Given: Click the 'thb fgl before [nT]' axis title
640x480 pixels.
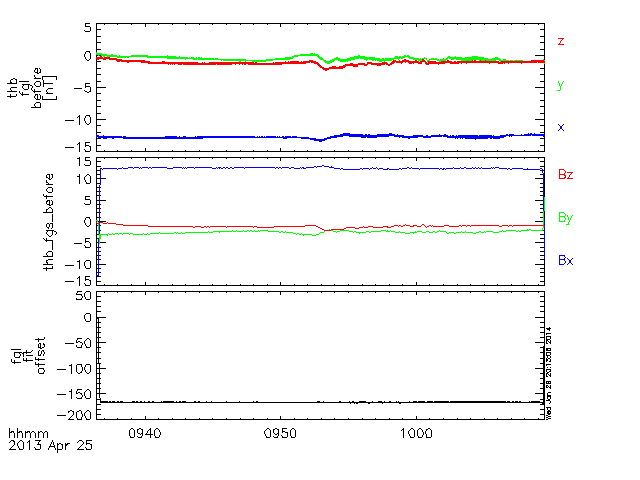Looking at the screenshot, I should (x=32, y=88).
